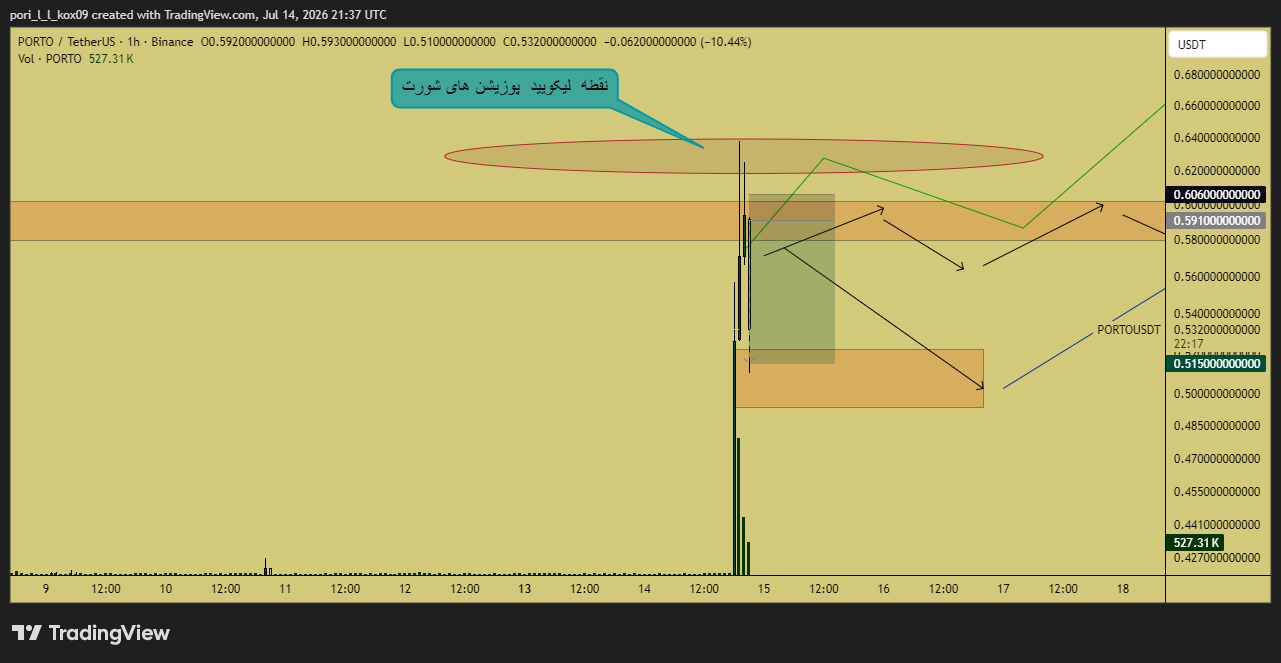Select the green 0.515000000000 price label
The image size is (1281, 663).
click(1217, 365)
